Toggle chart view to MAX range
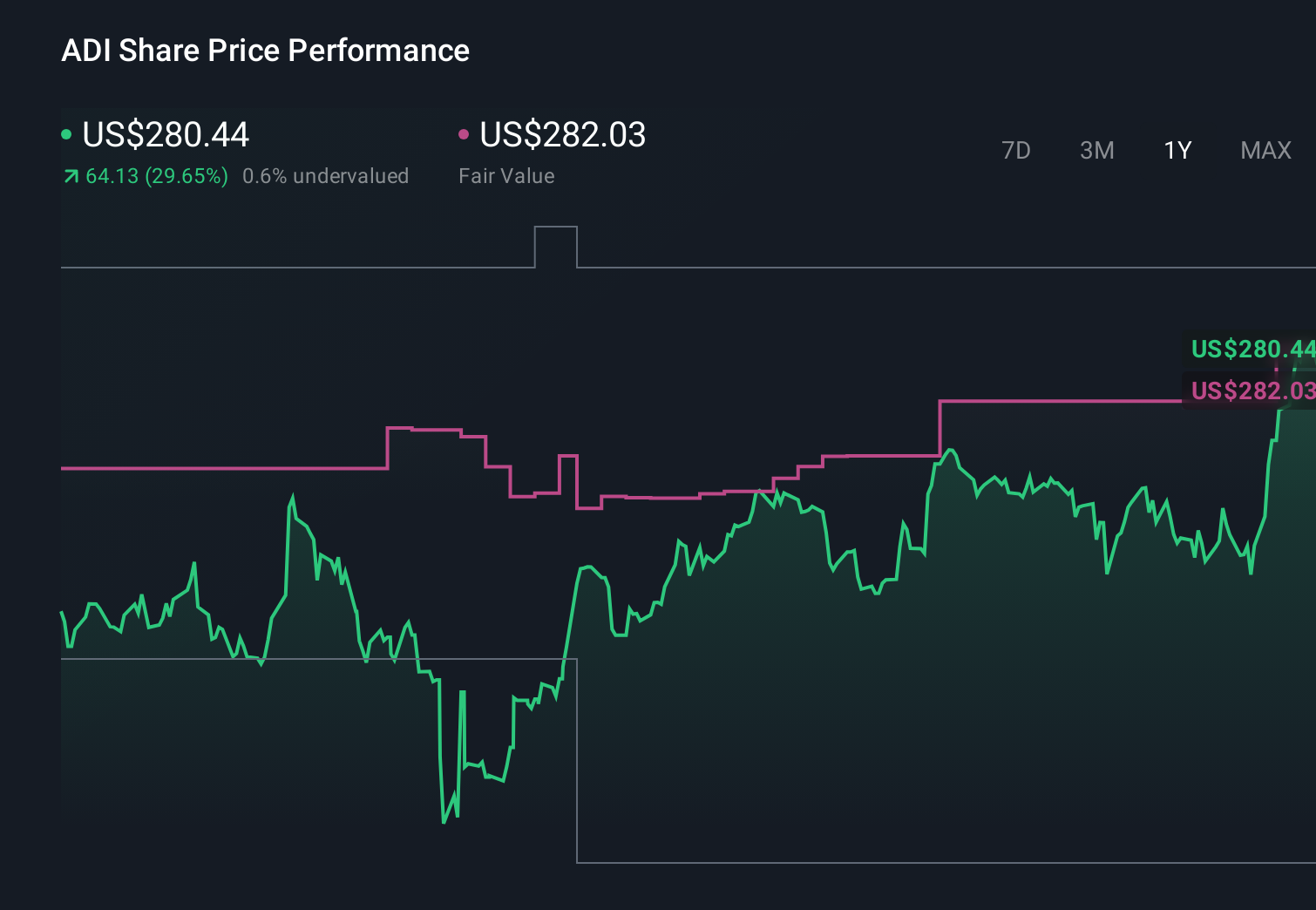Screen dimensions: 1316x910 tap(1265, 150)
